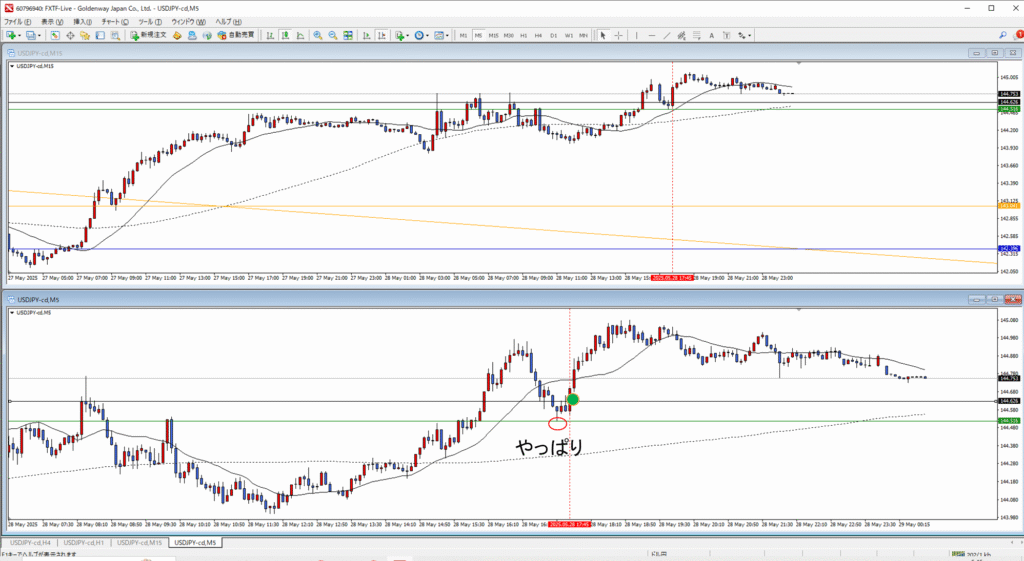This screenshot has width=1024, height=561.
Task: Switch to the USDJPY-cd,M15 tab
Action: (x=139, y=543)
